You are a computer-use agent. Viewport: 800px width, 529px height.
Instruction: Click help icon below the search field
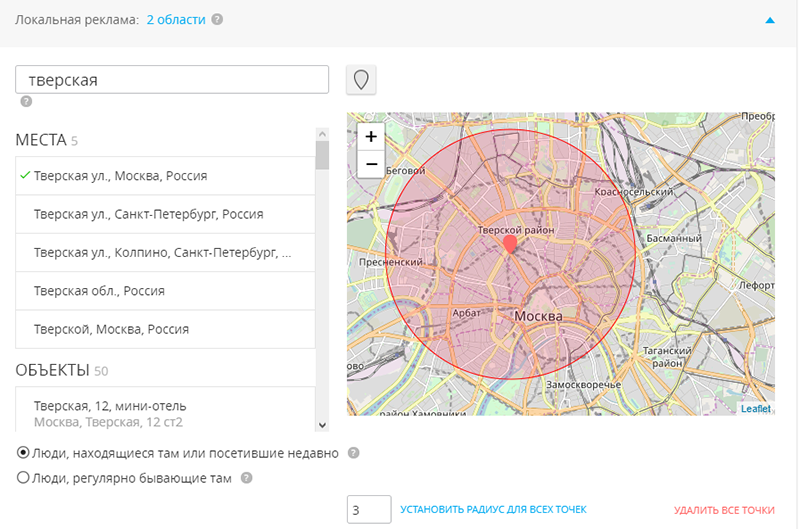pos(26,101)
